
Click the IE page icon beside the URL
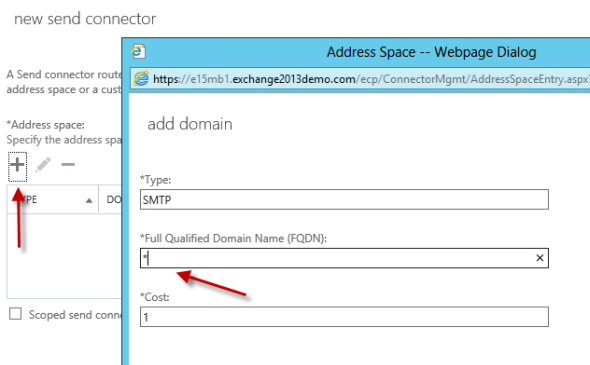click(x=141, y=79)
